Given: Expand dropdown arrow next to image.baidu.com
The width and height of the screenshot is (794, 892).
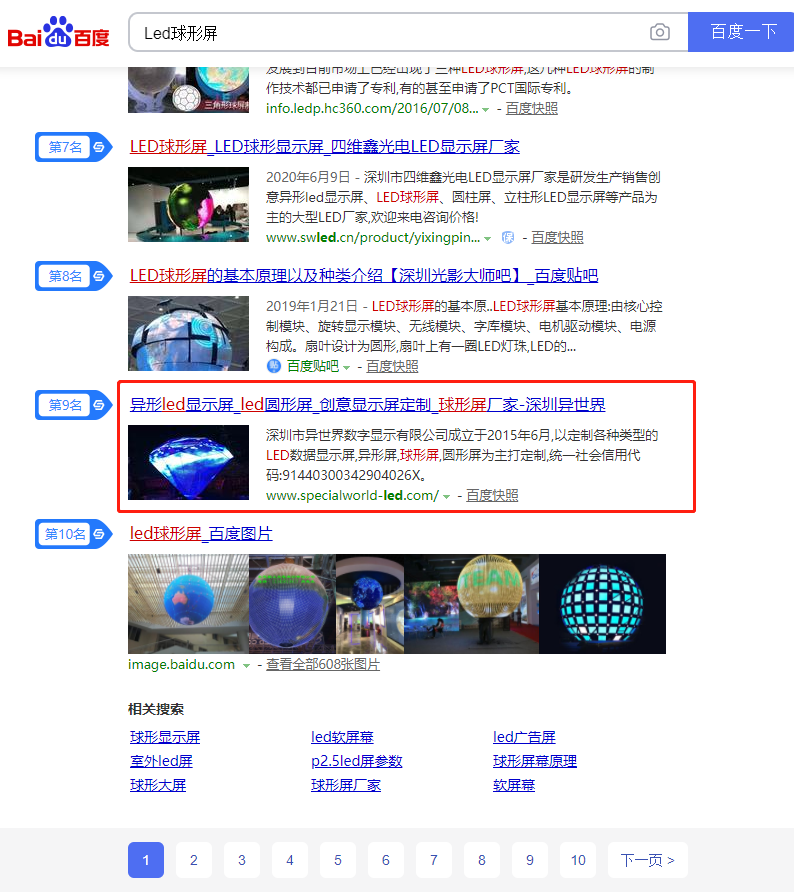Looking at the screenshot, I should click(246, 666).
